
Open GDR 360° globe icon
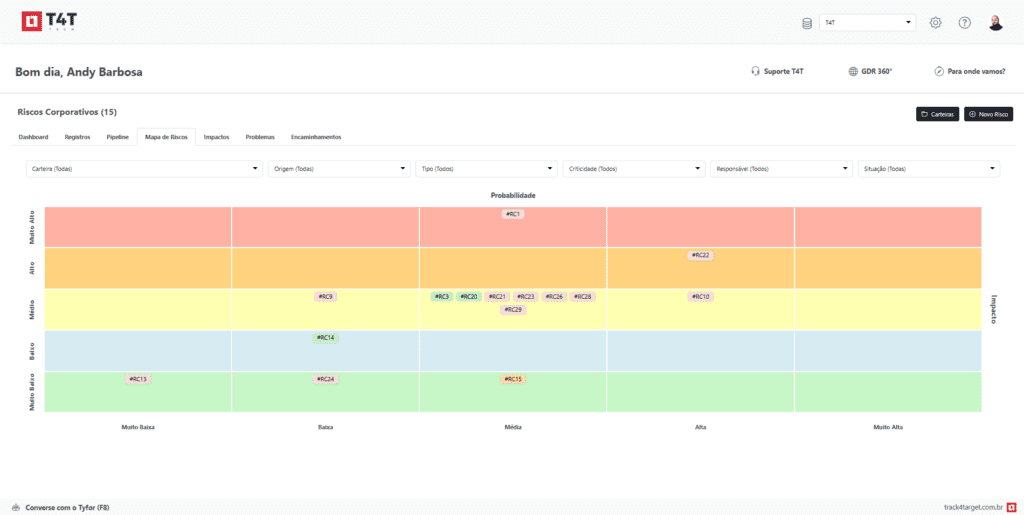tap(853, 72)
